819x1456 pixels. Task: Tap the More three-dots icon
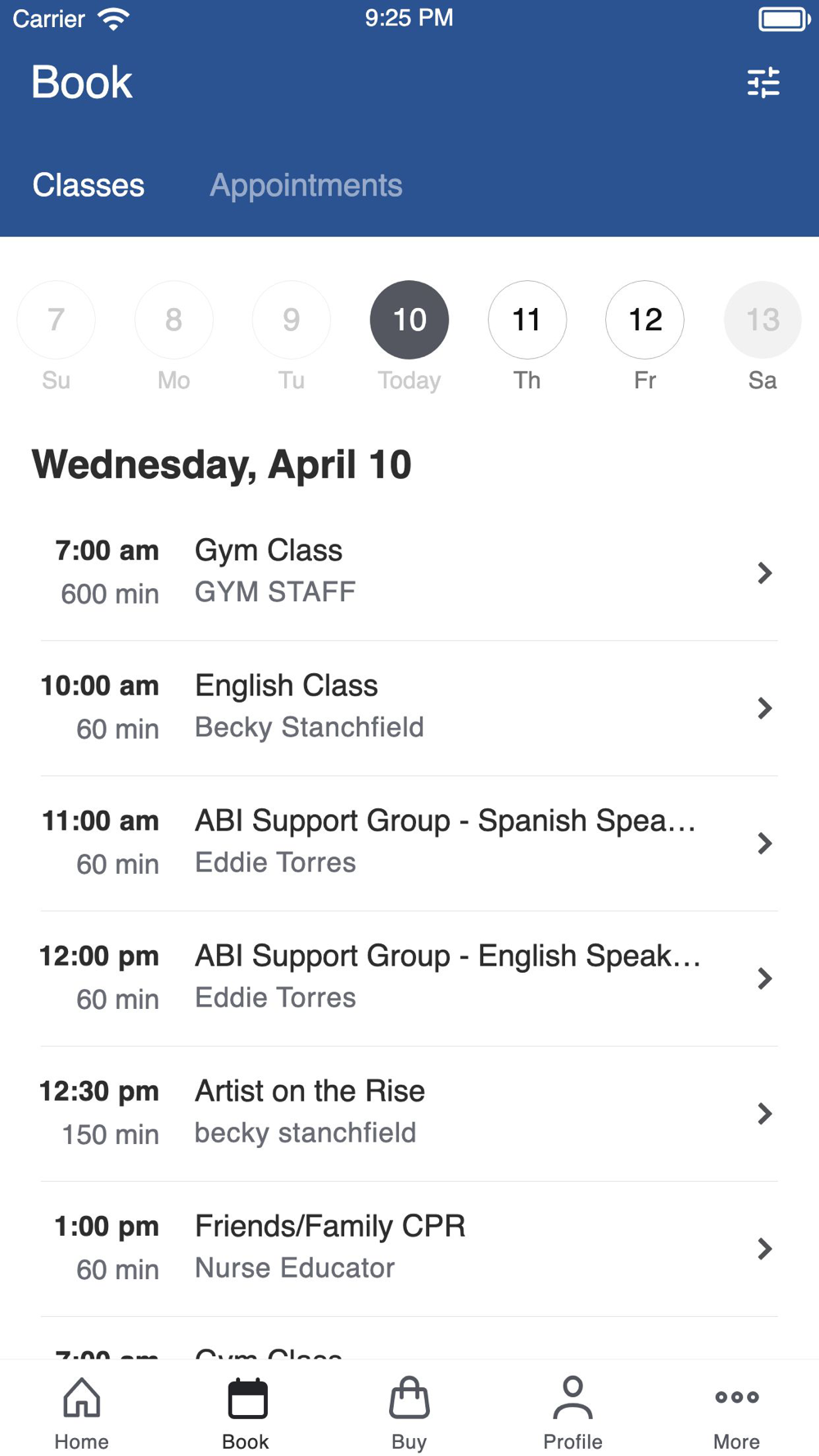tap(736, 1397)
